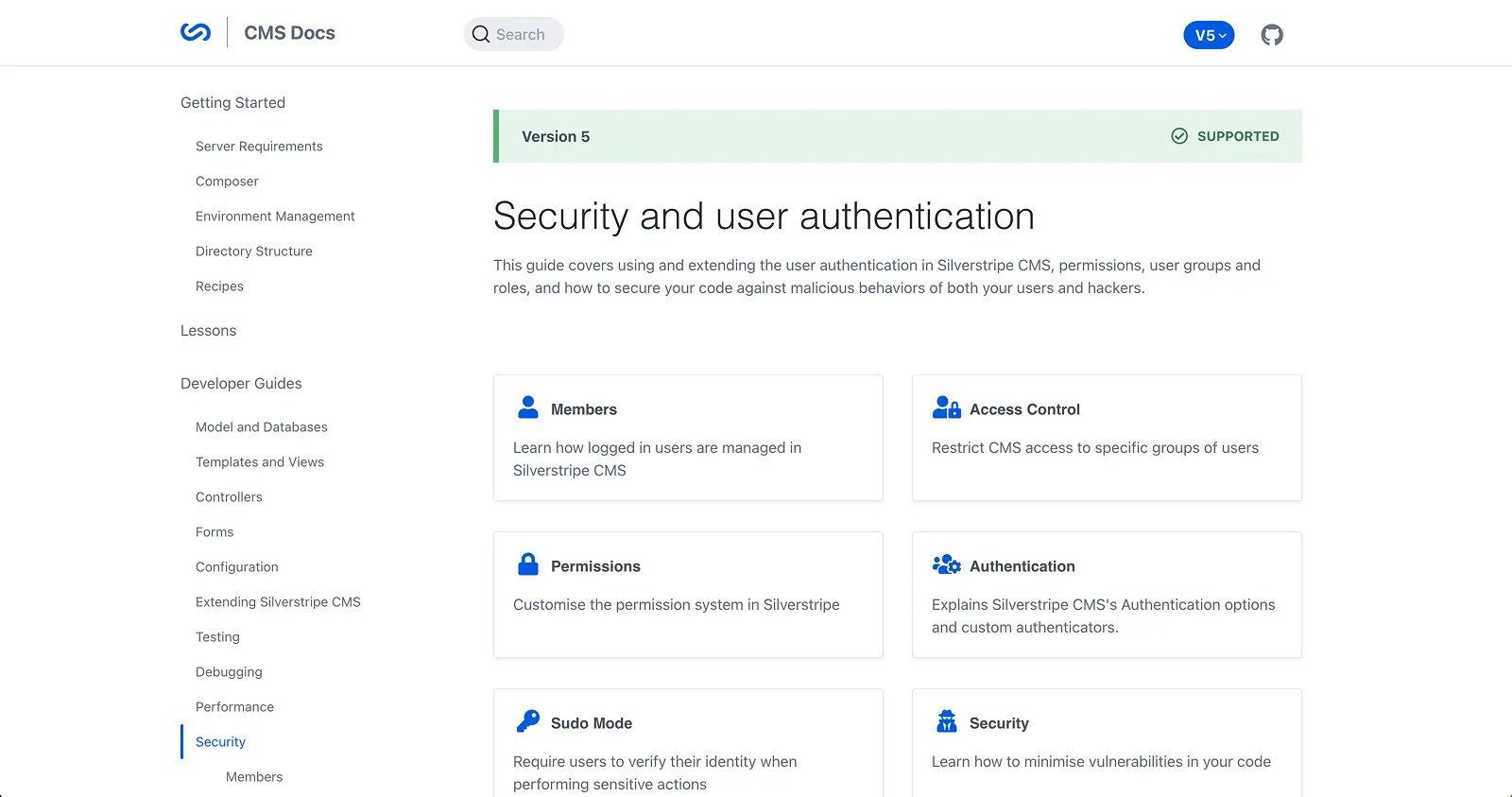The image size is (1512, 797).
Task: Open Members under Security in sidebar
Action: point(254,777)
